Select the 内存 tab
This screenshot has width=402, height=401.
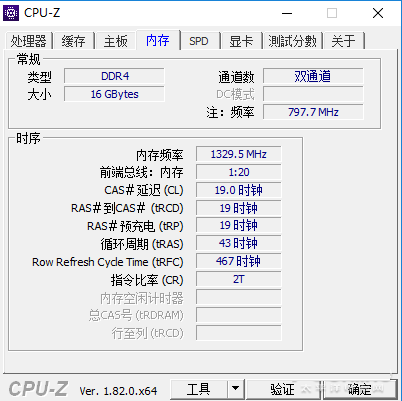click(x=158, y=40)
